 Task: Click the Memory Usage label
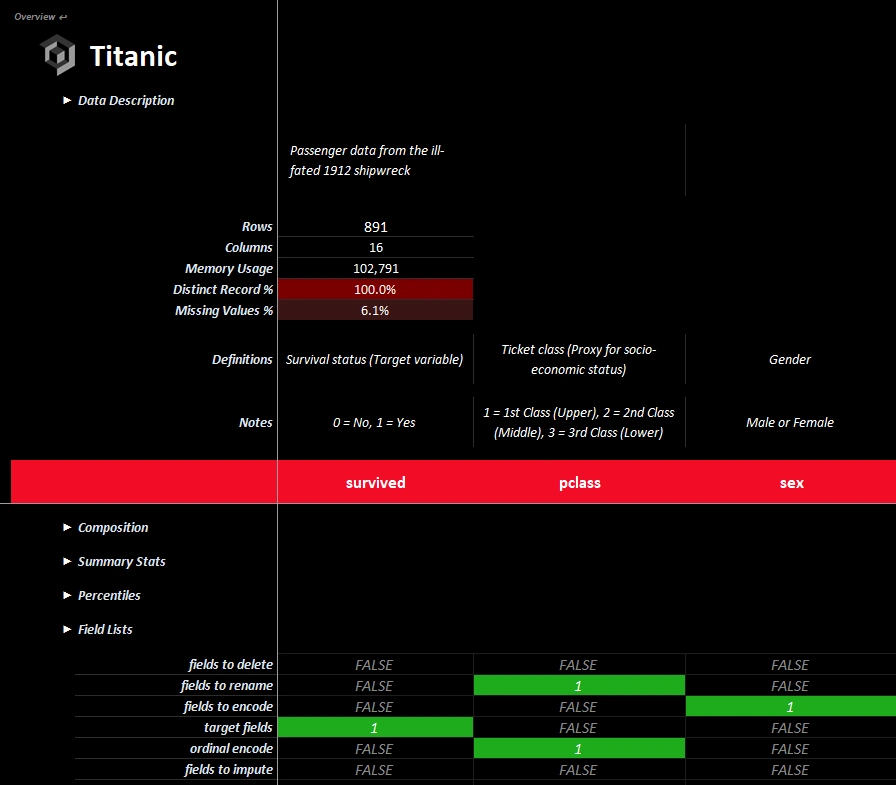229,269
